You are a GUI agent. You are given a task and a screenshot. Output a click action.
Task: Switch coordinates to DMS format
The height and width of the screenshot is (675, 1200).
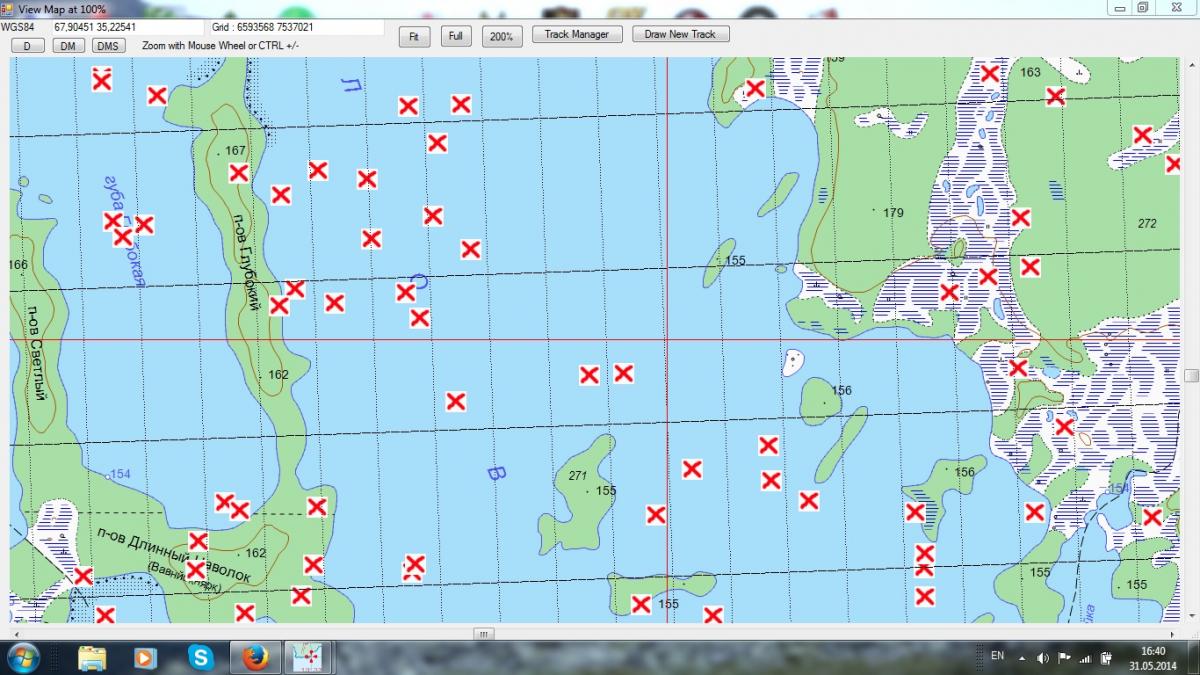pos(109,46)
